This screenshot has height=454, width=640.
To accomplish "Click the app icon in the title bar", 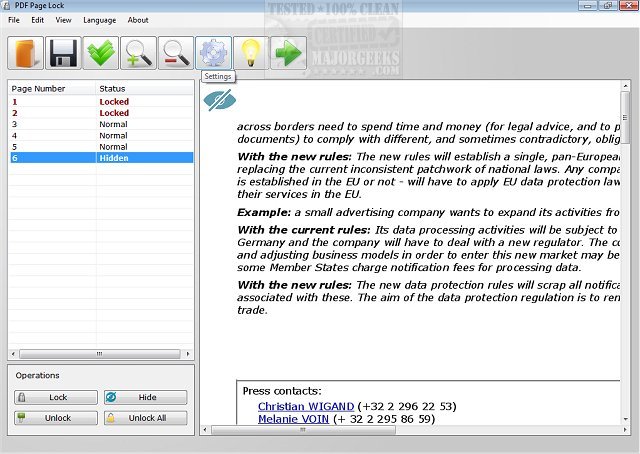I will 6,5.
